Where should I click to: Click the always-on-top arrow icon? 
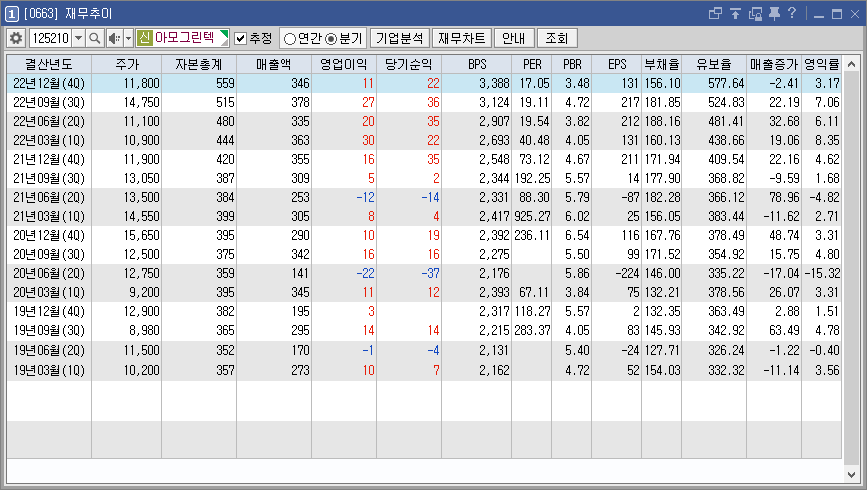(x=735, y=13)
